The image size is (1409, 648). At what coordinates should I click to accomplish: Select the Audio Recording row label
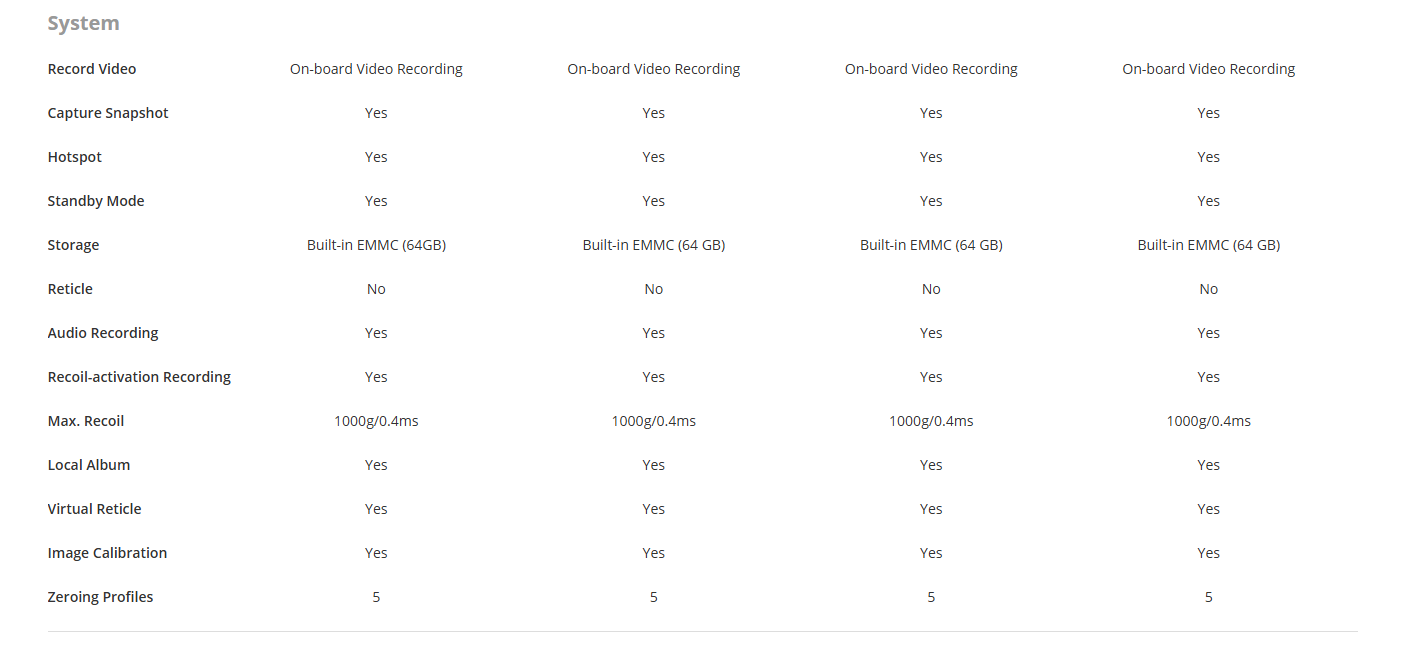point(103,333)
